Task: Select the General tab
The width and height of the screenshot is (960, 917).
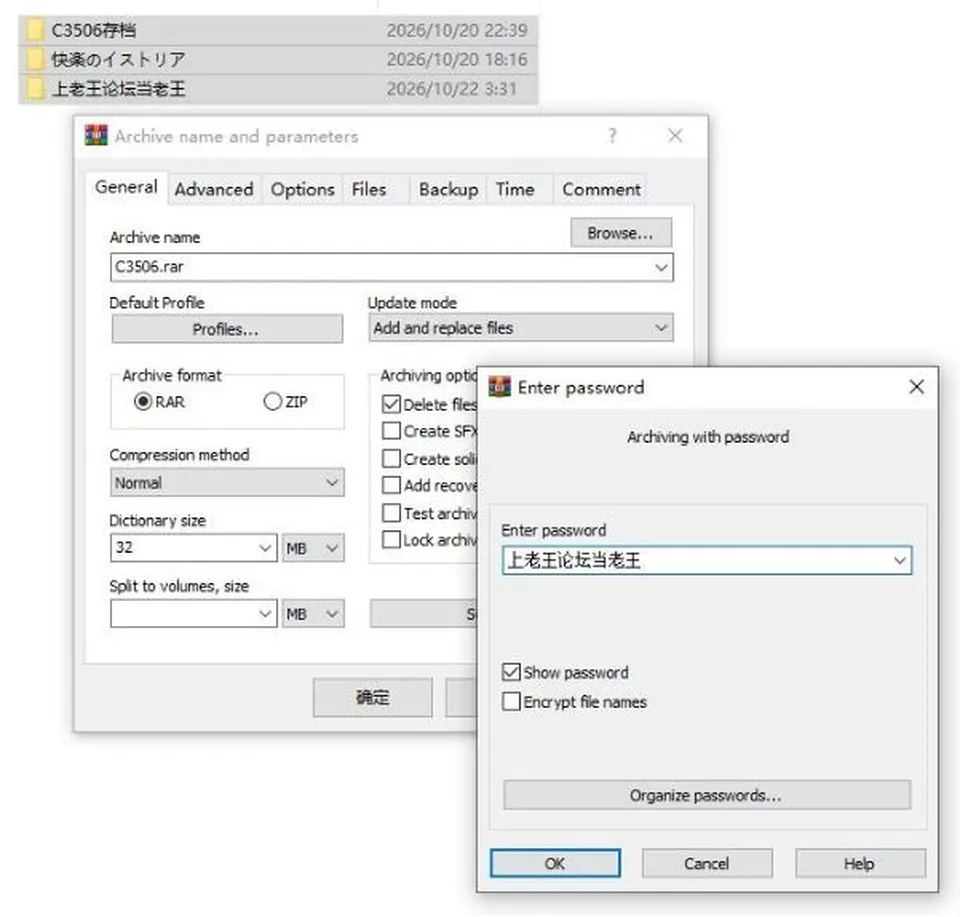Action: point(126,187)
